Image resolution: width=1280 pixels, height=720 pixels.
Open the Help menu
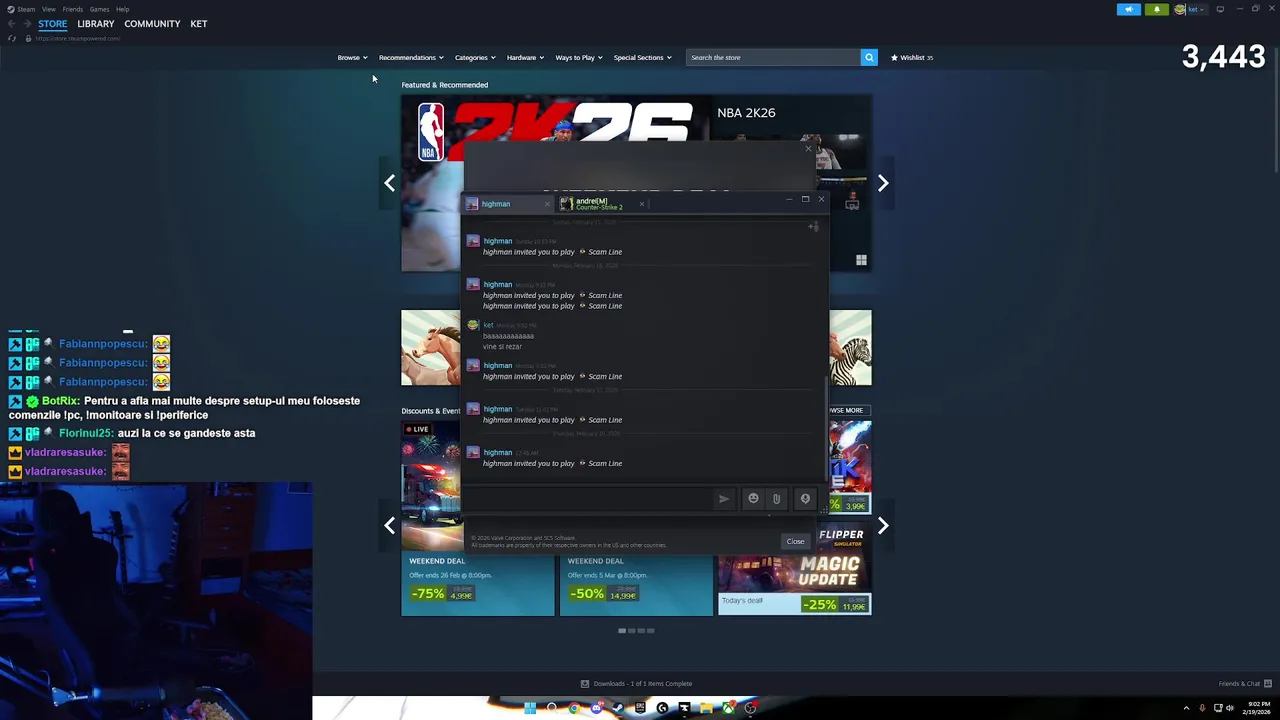tap(122, 9)
